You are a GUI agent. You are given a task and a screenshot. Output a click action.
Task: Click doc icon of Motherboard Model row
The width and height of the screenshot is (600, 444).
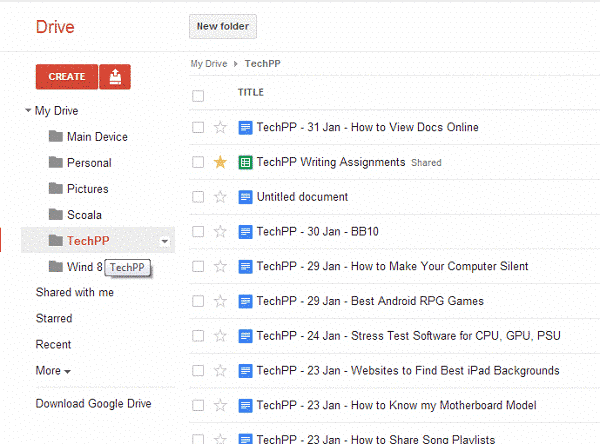[245, 406]
